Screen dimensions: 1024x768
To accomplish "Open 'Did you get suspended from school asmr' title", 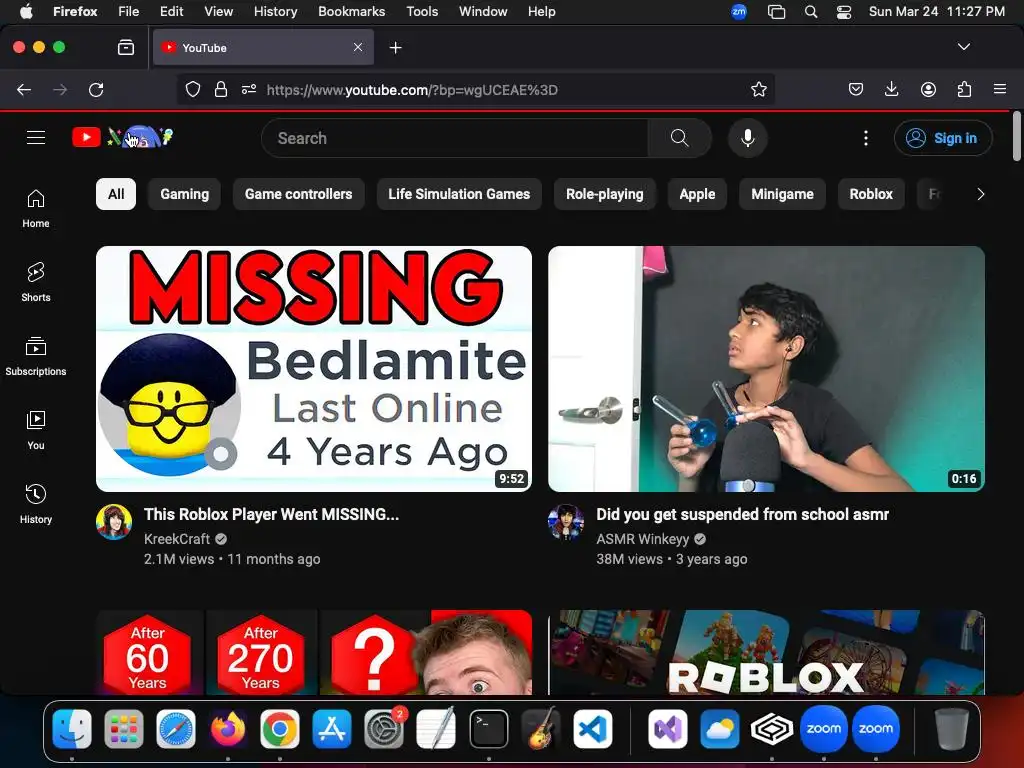I will 742,514.
